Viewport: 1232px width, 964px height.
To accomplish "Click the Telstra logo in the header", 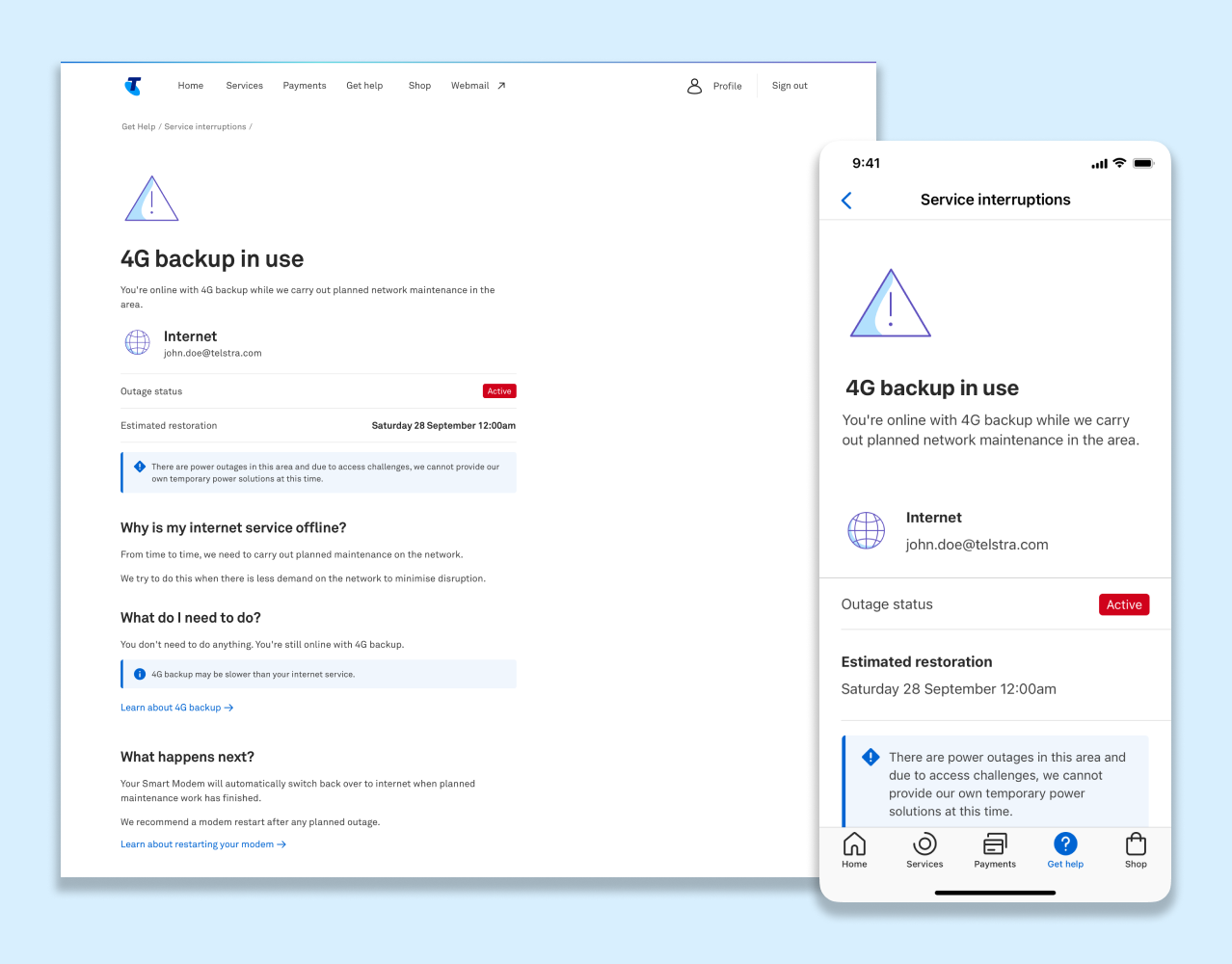I will 133,86.
